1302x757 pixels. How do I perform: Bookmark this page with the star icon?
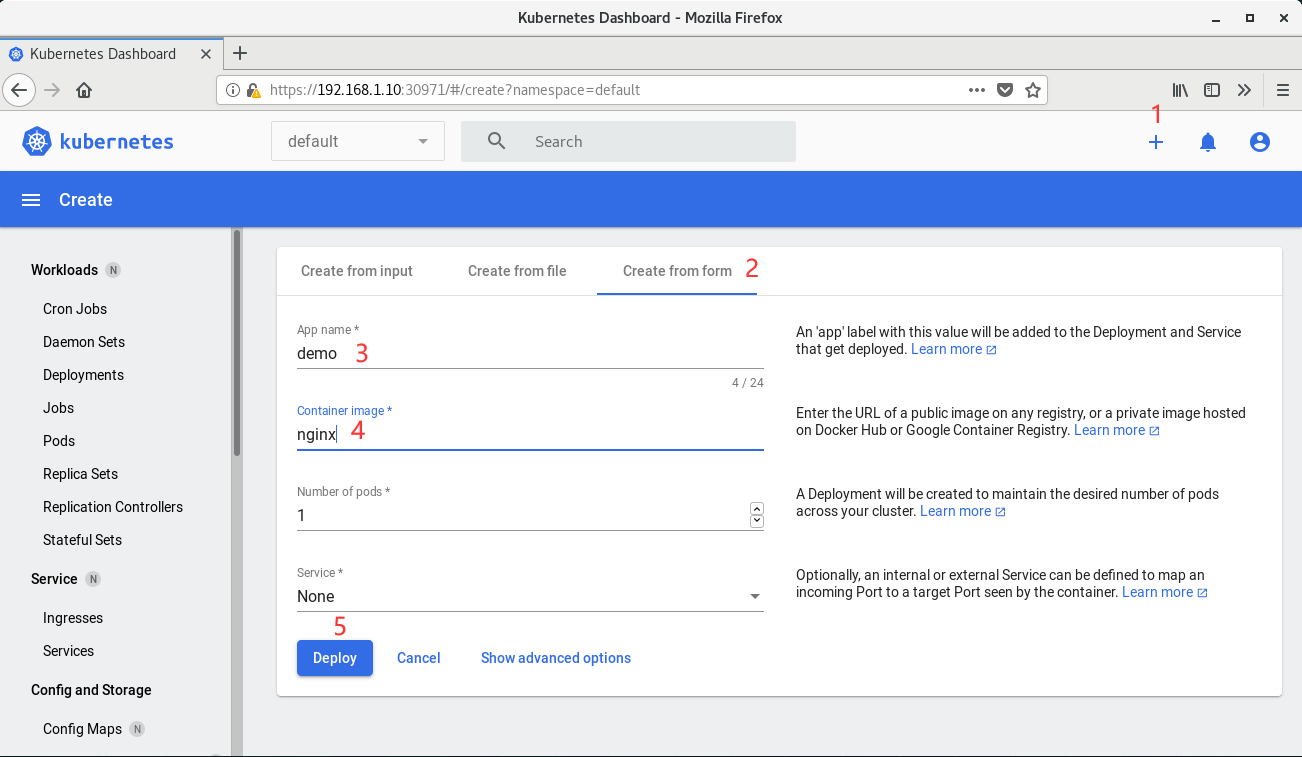1033,90
